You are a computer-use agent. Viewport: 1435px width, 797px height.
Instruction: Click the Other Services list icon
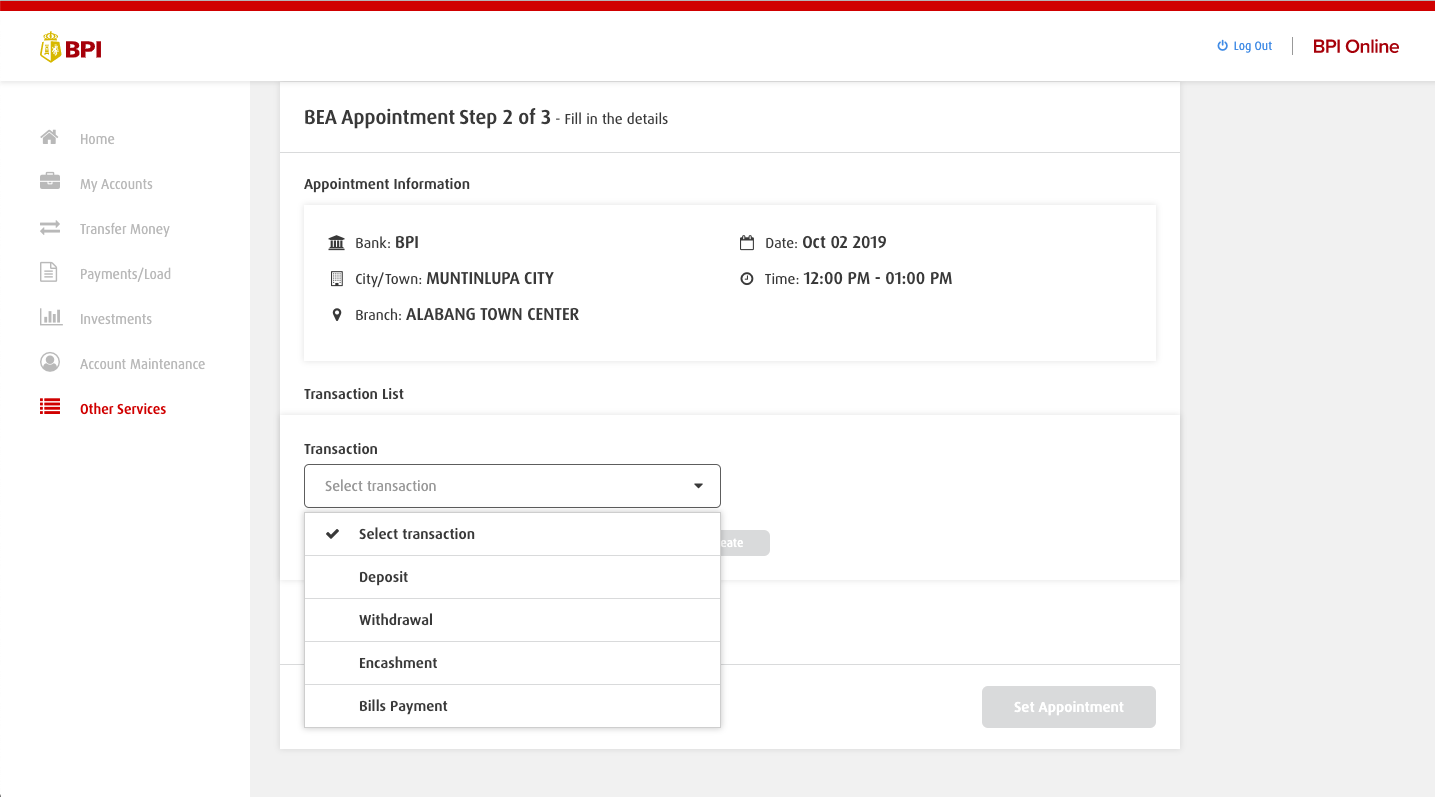coord(49,407)
